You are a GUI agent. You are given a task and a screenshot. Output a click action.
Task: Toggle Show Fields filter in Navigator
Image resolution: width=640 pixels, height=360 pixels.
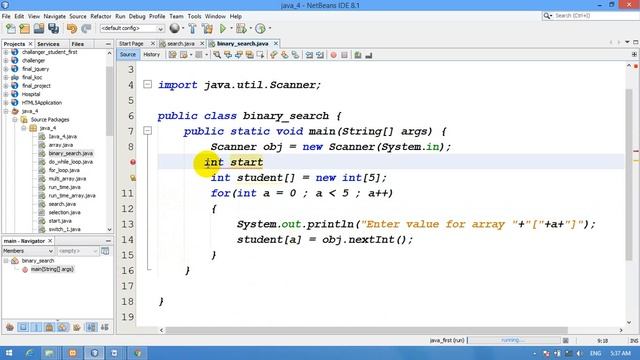click(23, 327)
